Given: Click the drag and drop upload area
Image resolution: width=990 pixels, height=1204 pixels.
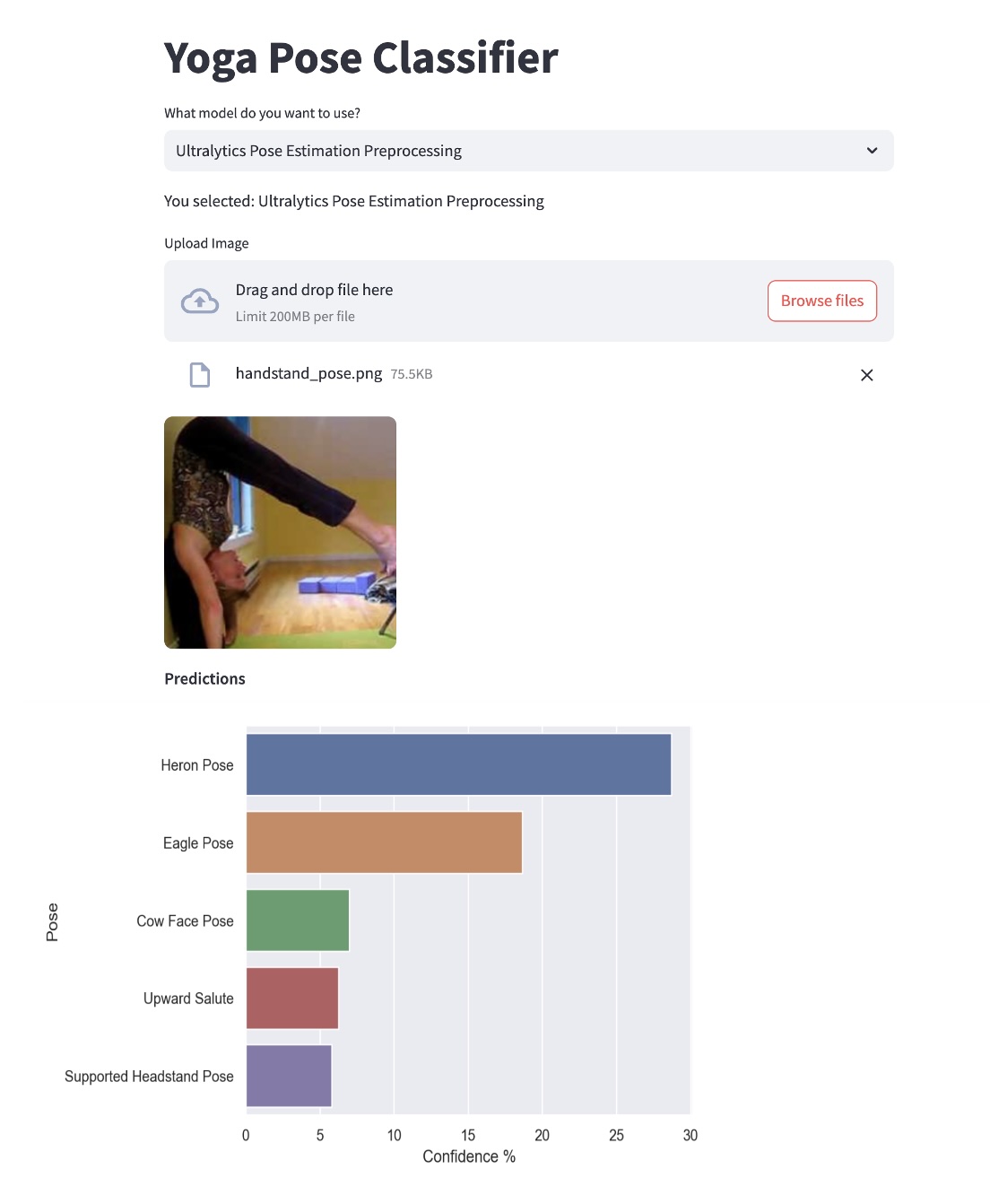Looking at the screenshot, I should 484,301.
